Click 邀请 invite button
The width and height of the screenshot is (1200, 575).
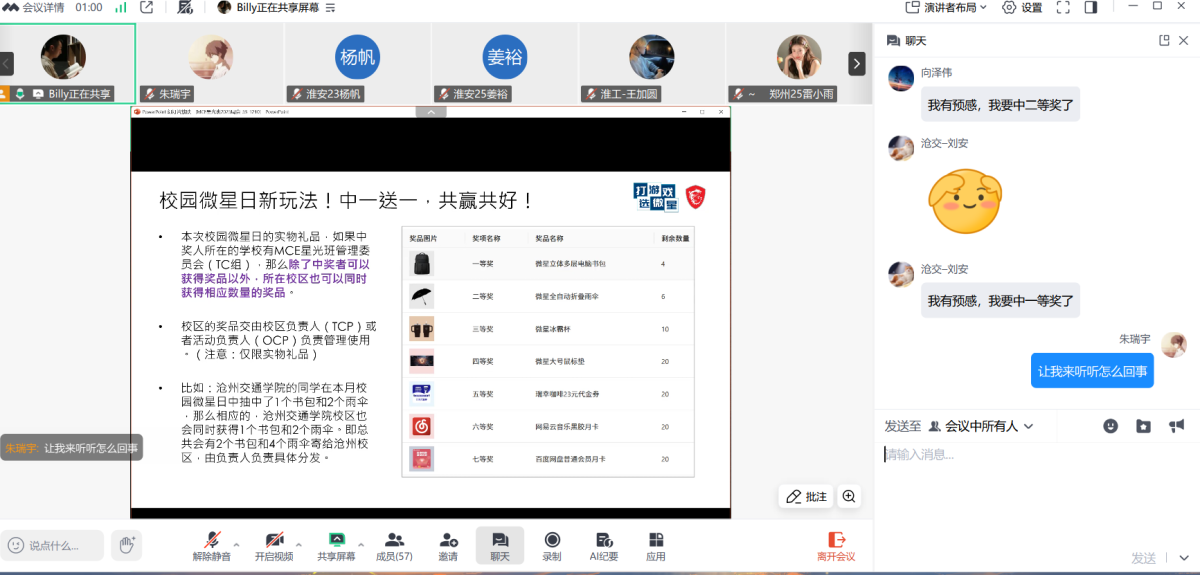[x=448, y=546]
